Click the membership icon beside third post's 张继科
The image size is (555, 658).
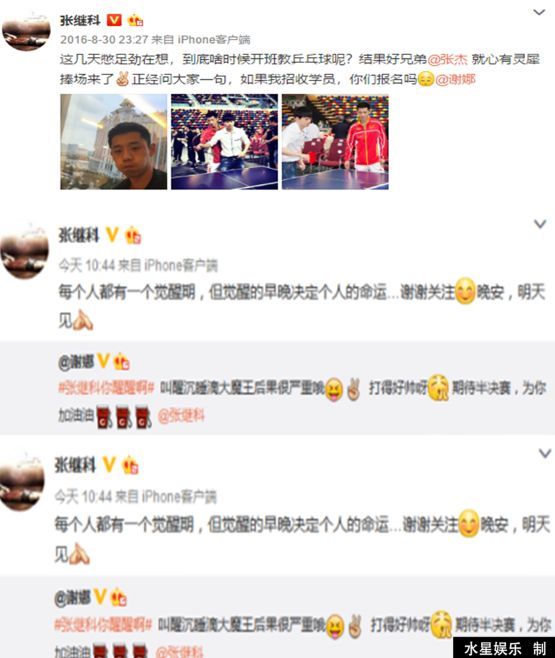130,465
